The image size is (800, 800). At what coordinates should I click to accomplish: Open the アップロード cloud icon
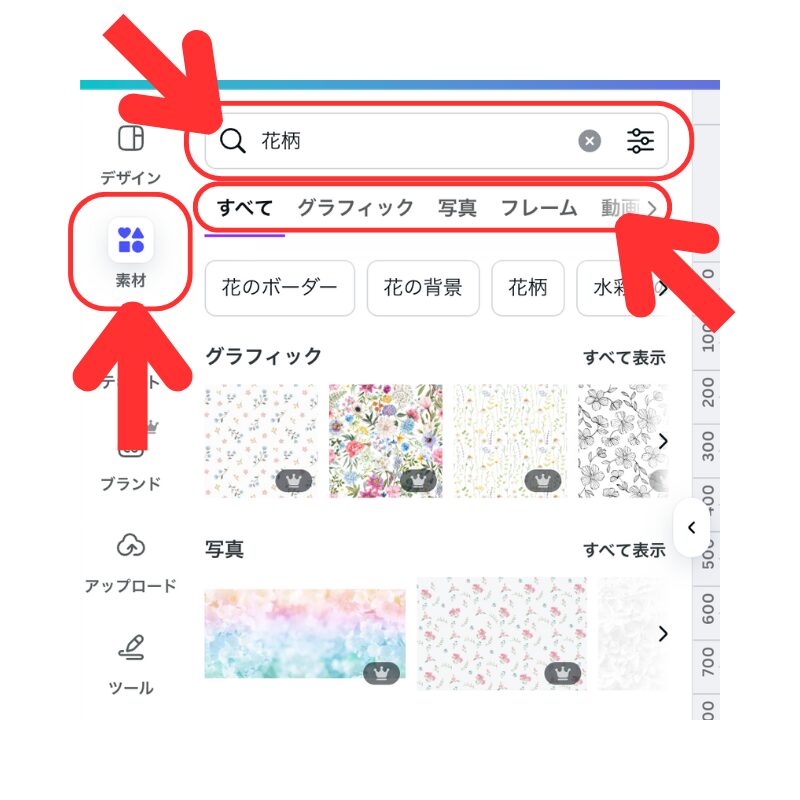pos(131,545)
